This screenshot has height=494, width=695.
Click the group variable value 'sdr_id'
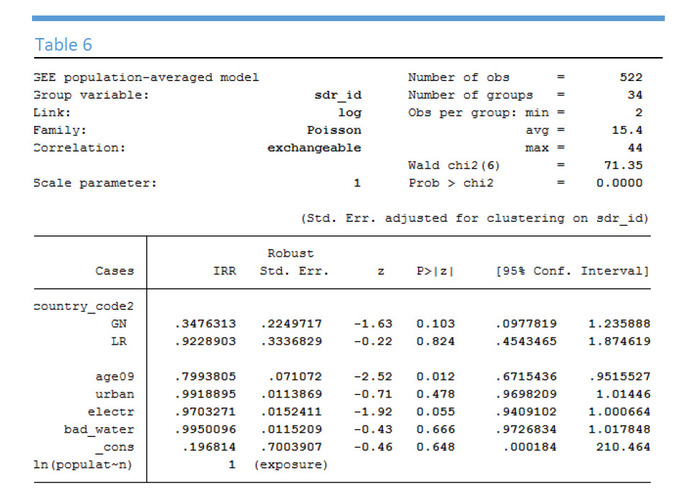338,95
